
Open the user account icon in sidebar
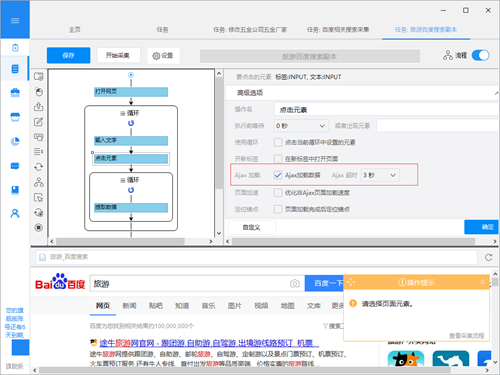(15, 213)
